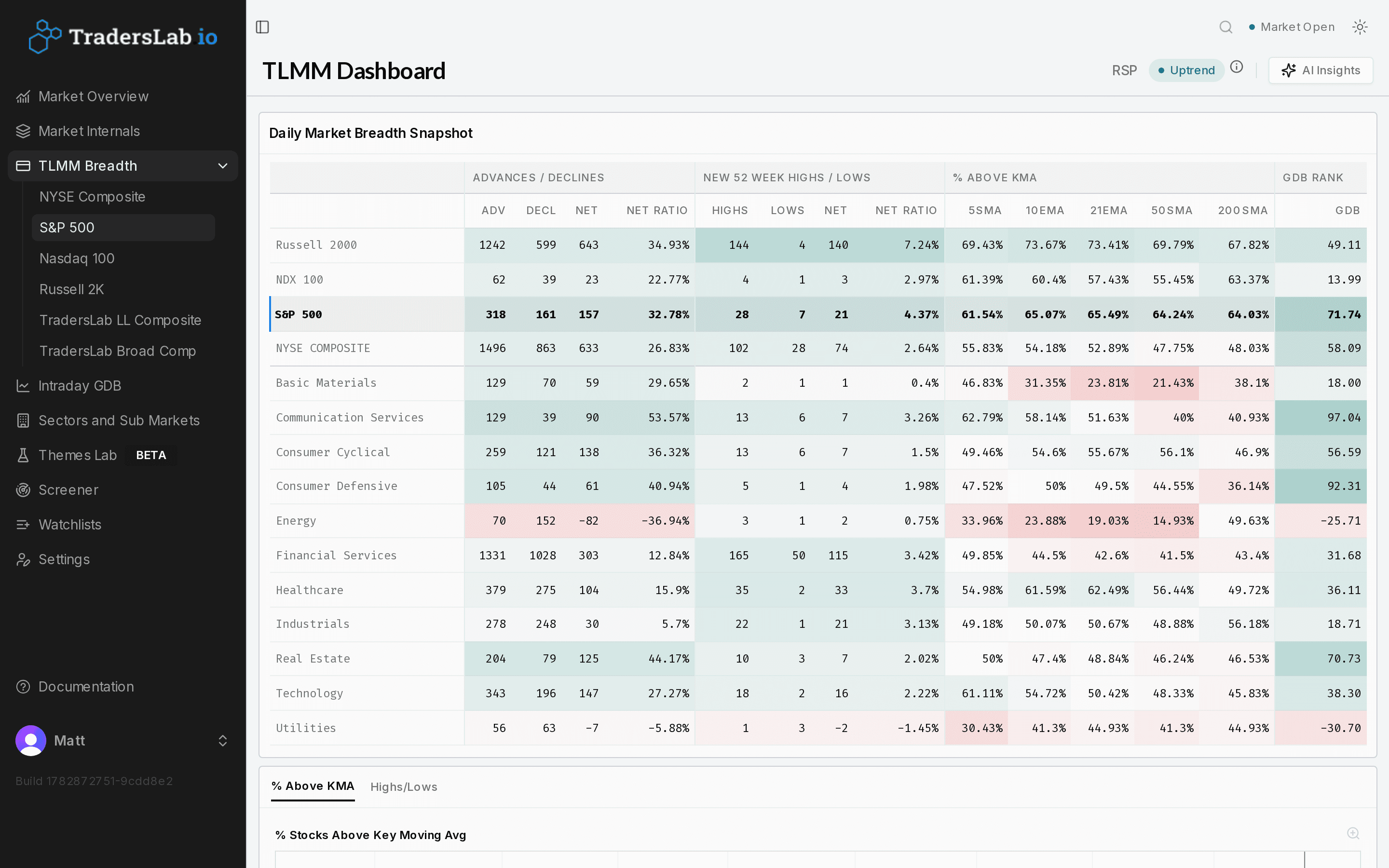
Task: Click the Utilities row label
Action: 306,728
